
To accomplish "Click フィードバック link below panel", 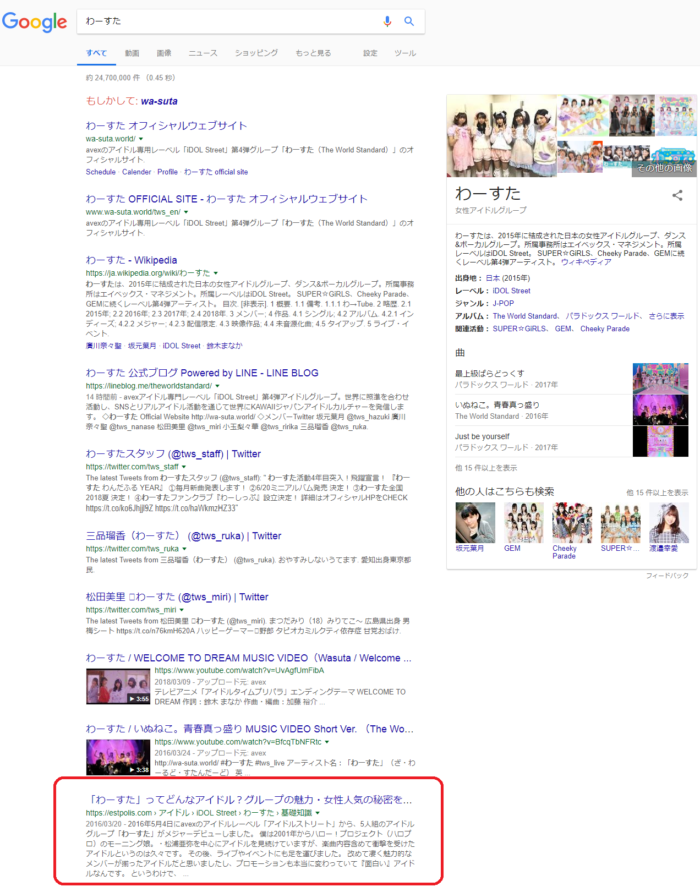I will 667,576.
